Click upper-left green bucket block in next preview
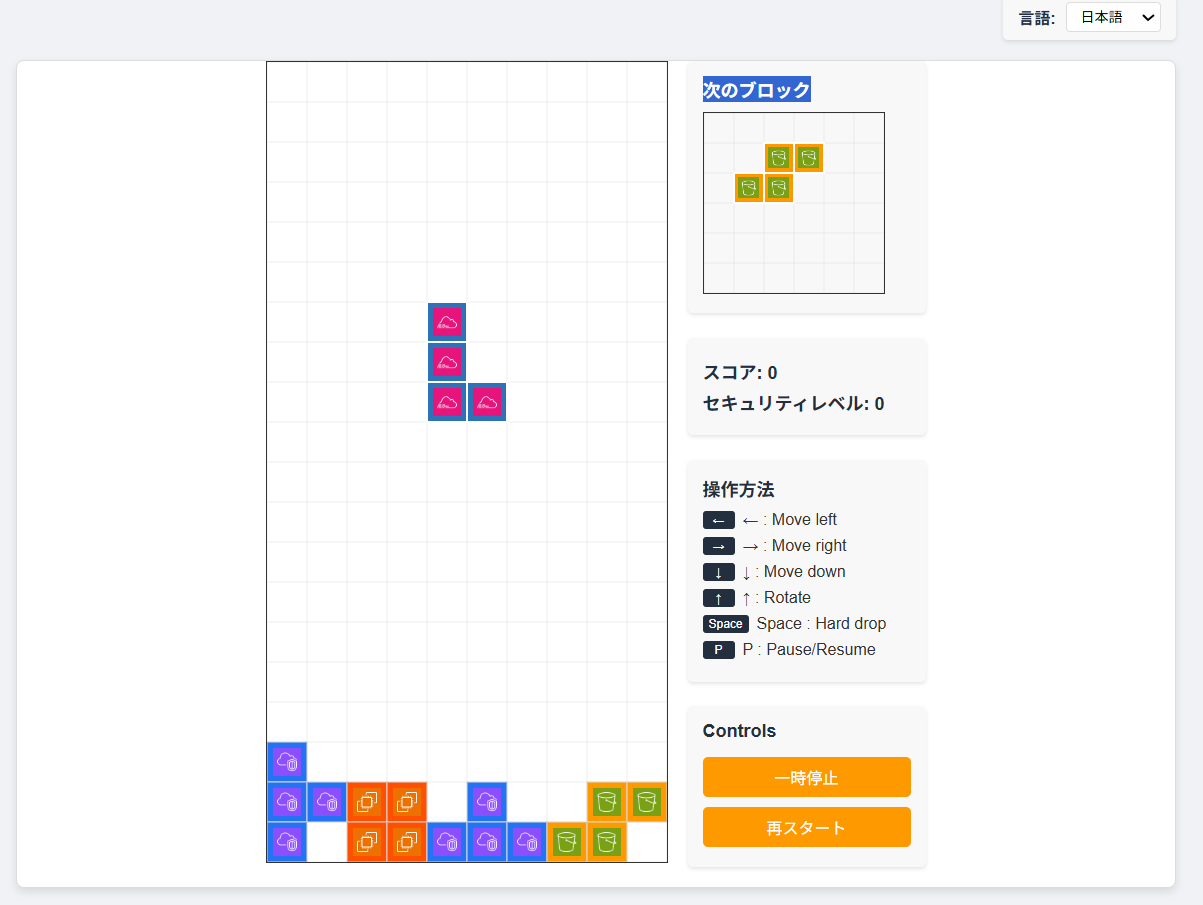Image resolution: width=1203 pixels, height=905 pixels. [x=779, y=158]
